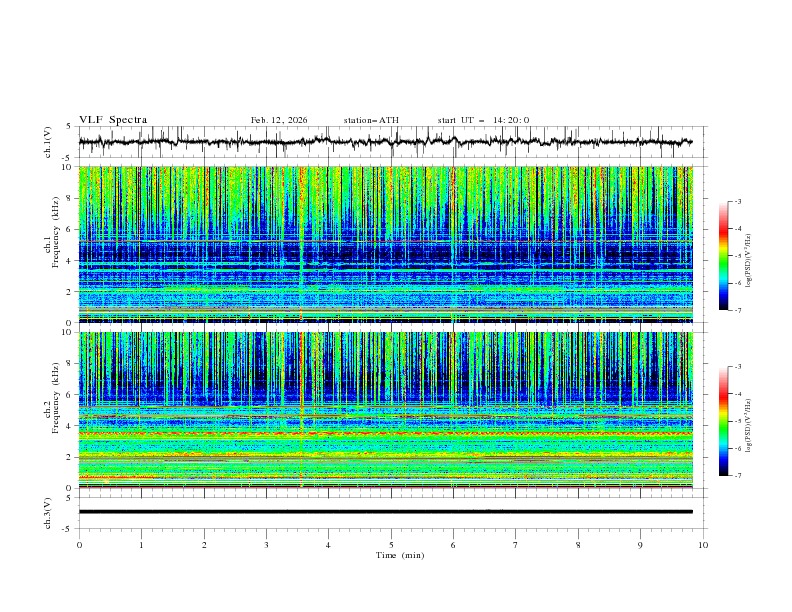Click the "Time (min)" x-axis label
This screenshot has height=612, width=792.
click(x=400, y=555)
